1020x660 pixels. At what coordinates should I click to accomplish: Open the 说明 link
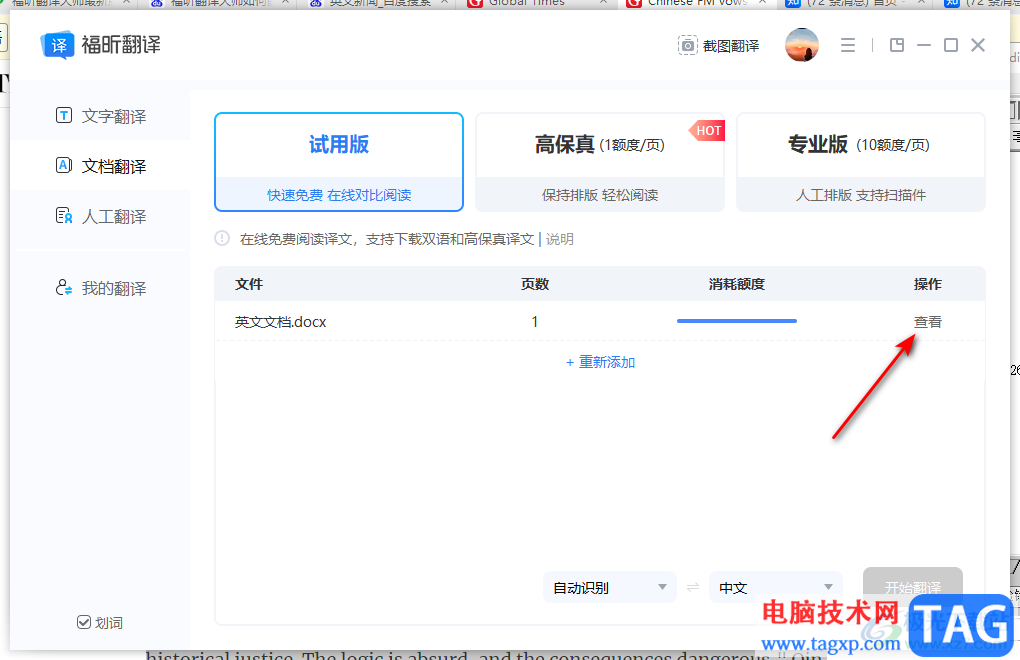(559, 239)
